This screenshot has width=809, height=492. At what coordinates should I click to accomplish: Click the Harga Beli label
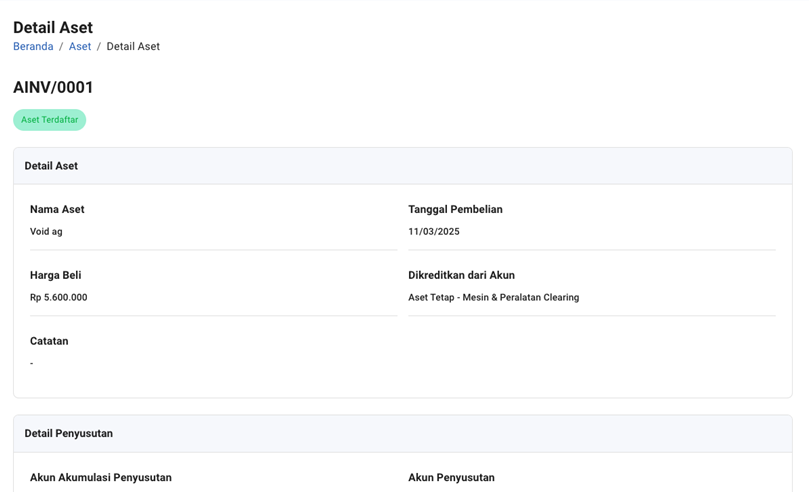[x=56, y=276]
